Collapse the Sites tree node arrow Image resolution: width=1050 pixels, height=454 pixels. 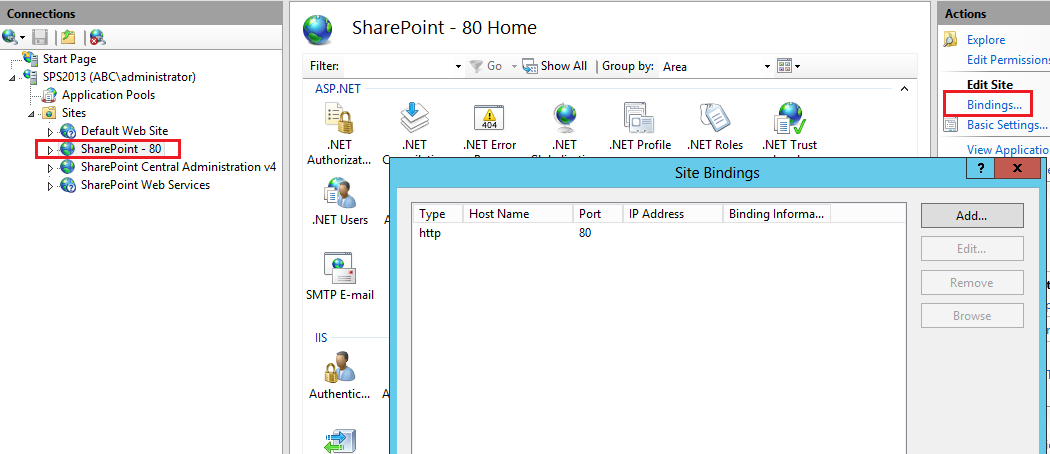pyautogui.click(x=31, y=114)
